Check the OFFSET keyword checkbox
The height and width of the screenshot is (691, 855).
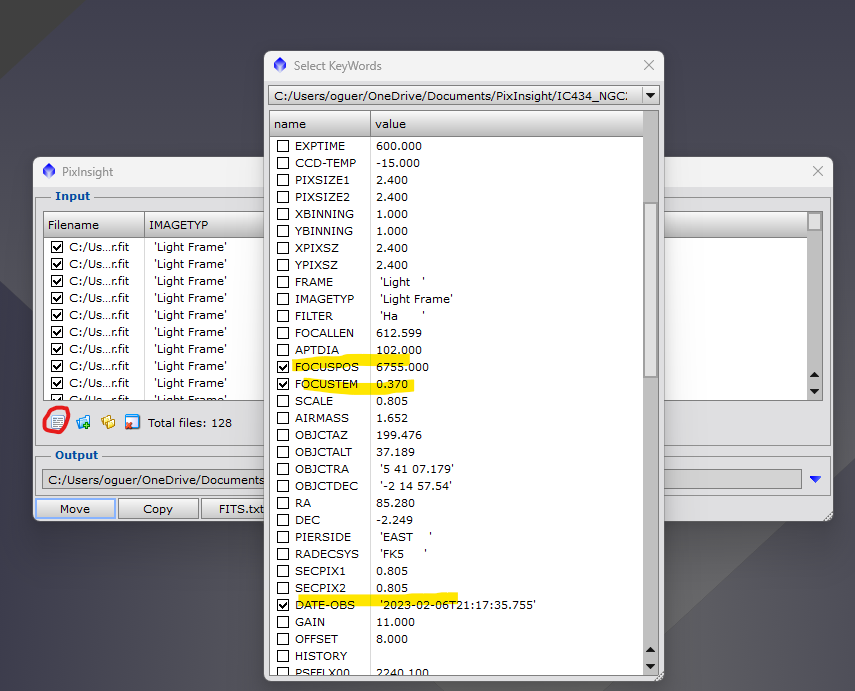283,639
